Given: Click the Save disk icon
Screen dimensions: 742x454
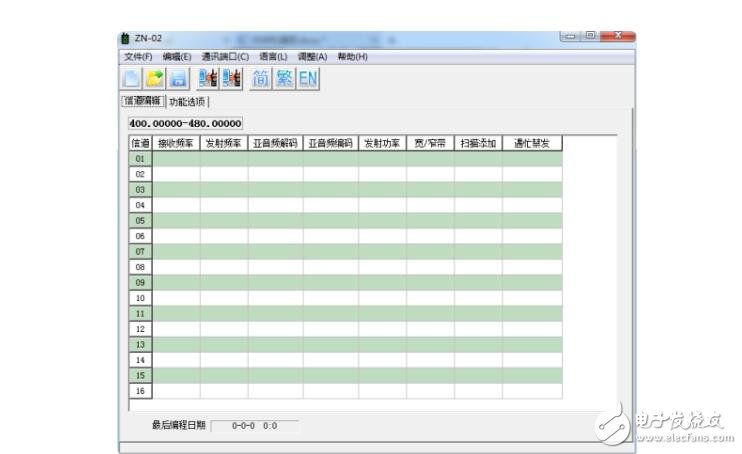Looking at the screenshot, I should pos(178,78).
